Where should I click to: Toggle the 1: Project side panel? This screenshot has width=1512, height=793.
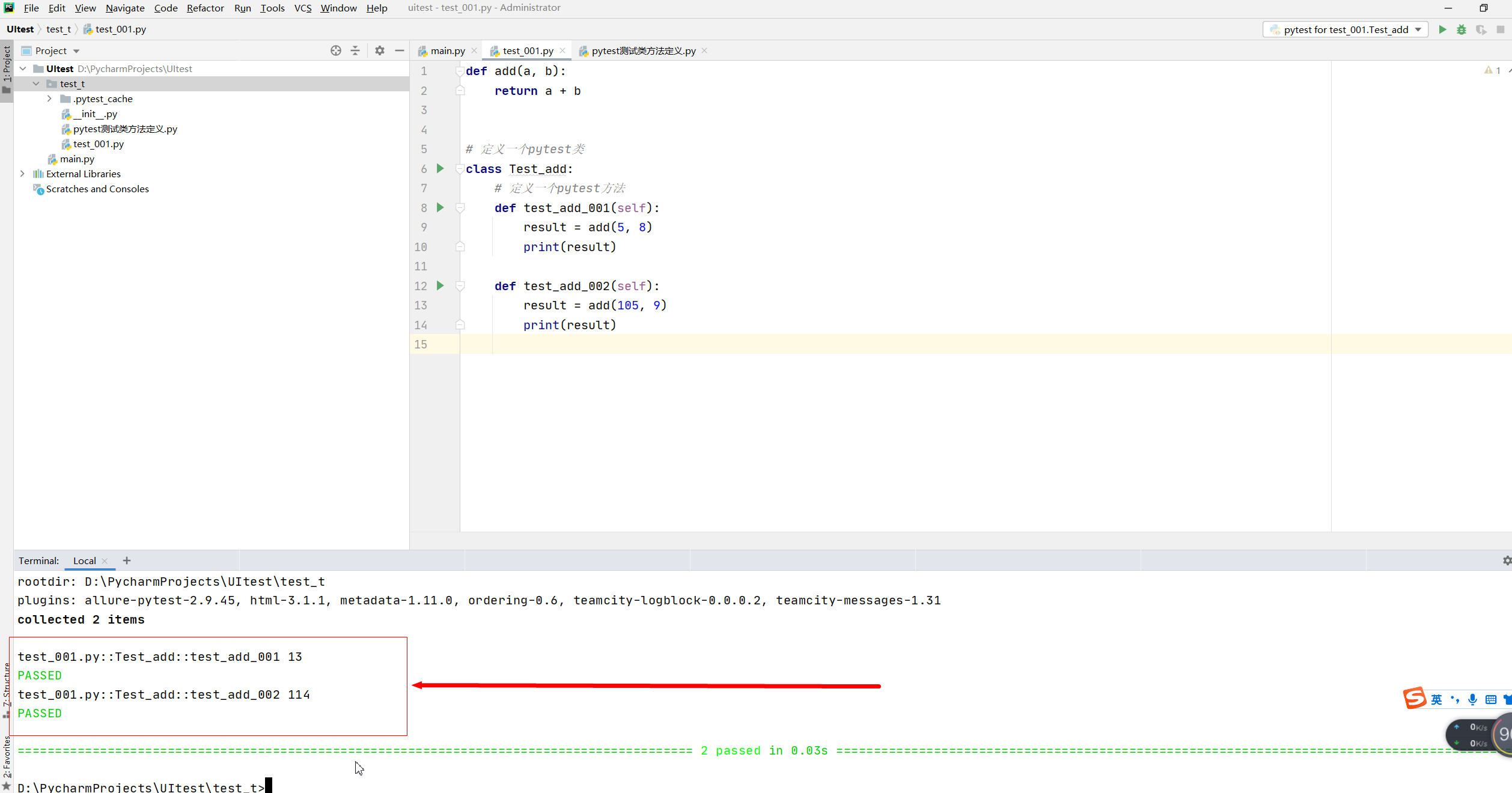(7, 65)
